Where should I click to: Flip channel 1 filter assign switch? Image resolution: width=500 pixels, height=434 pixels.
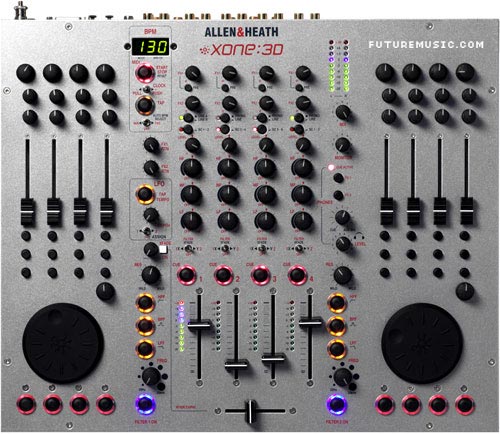(189, 248)
